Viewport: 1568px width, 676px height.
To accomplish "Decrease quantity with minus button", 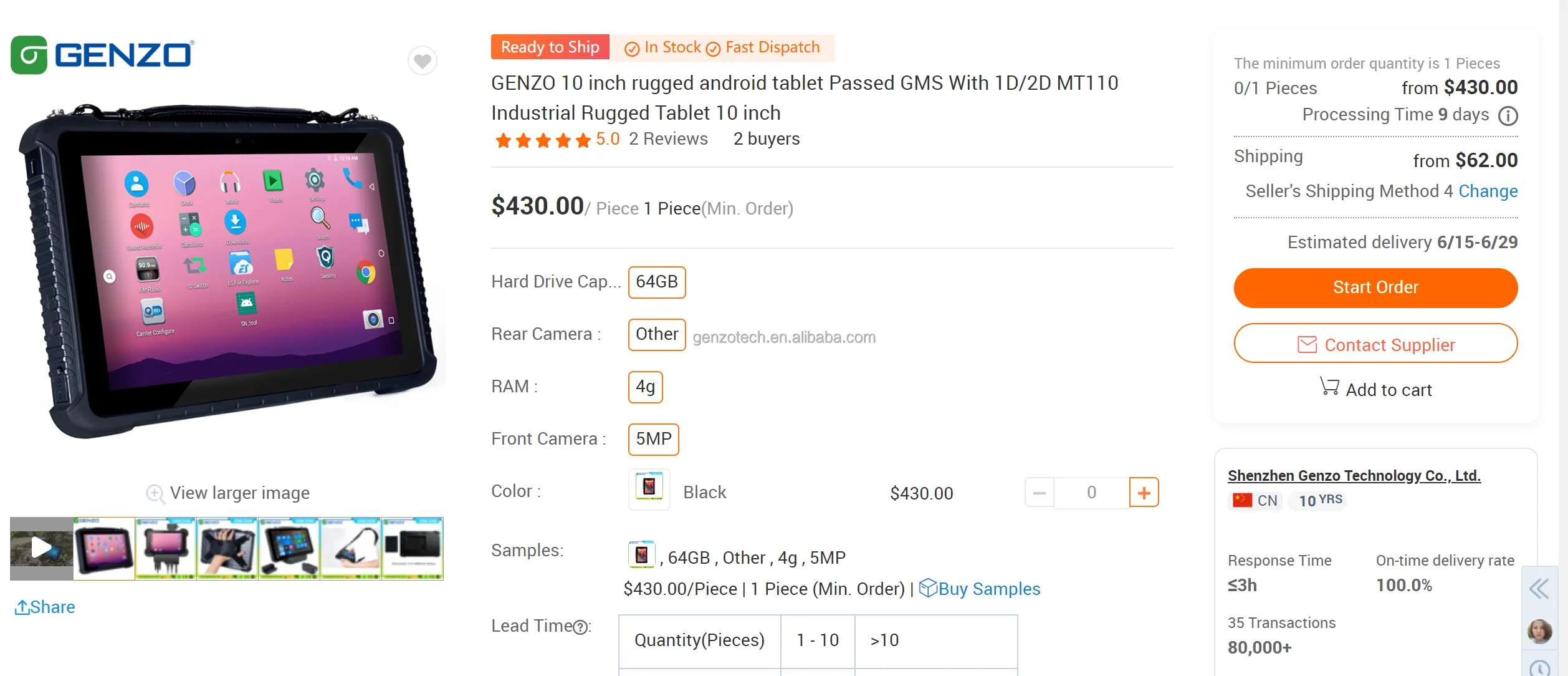I will coord(1039,493).
